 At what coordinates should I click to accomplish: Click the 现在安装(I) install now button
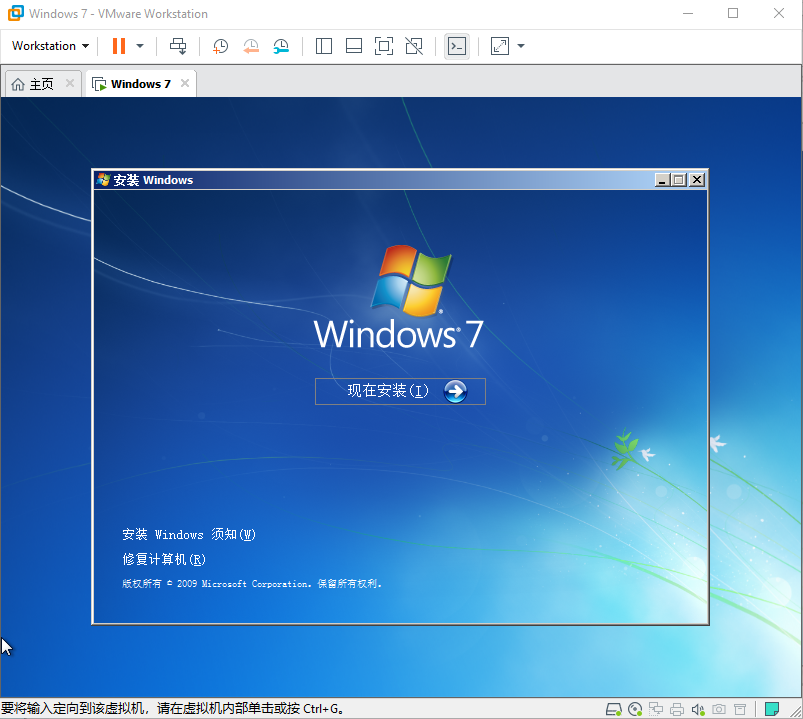[x=400, y=391]
